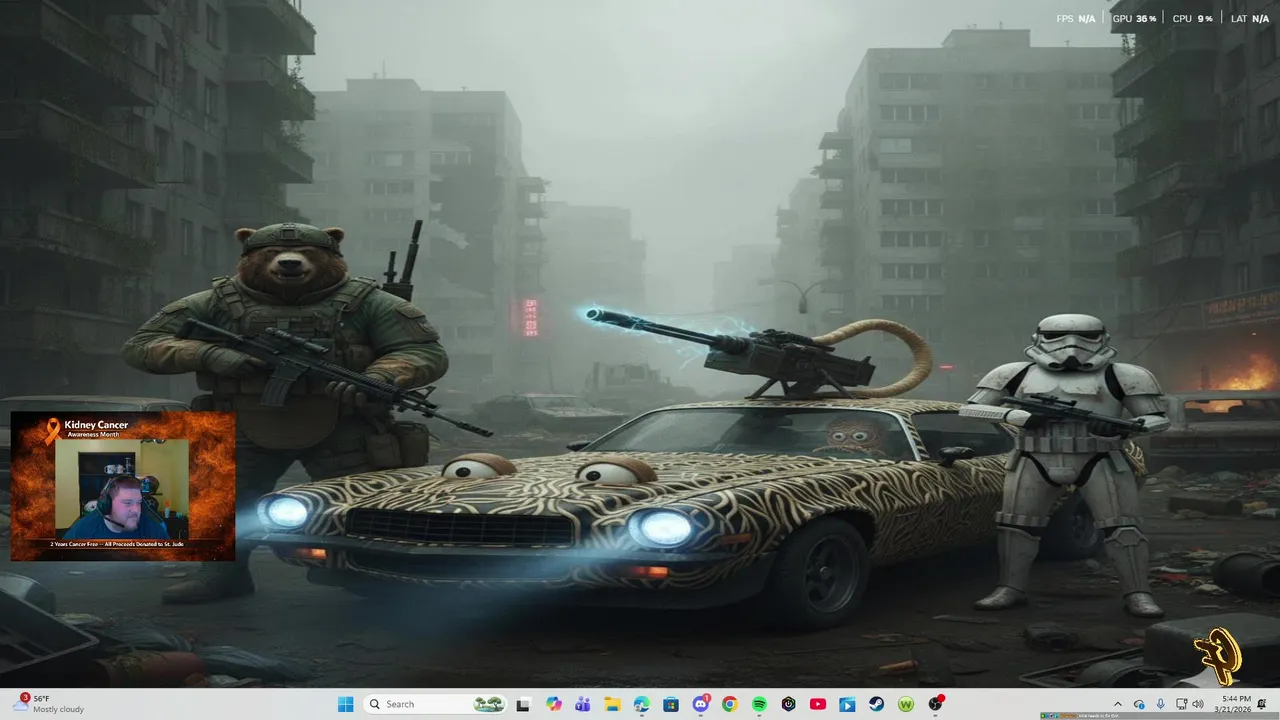Launch Microsoft Copilot from the taskbar
The image size is (1280, 720).
[x=553, y=704]
